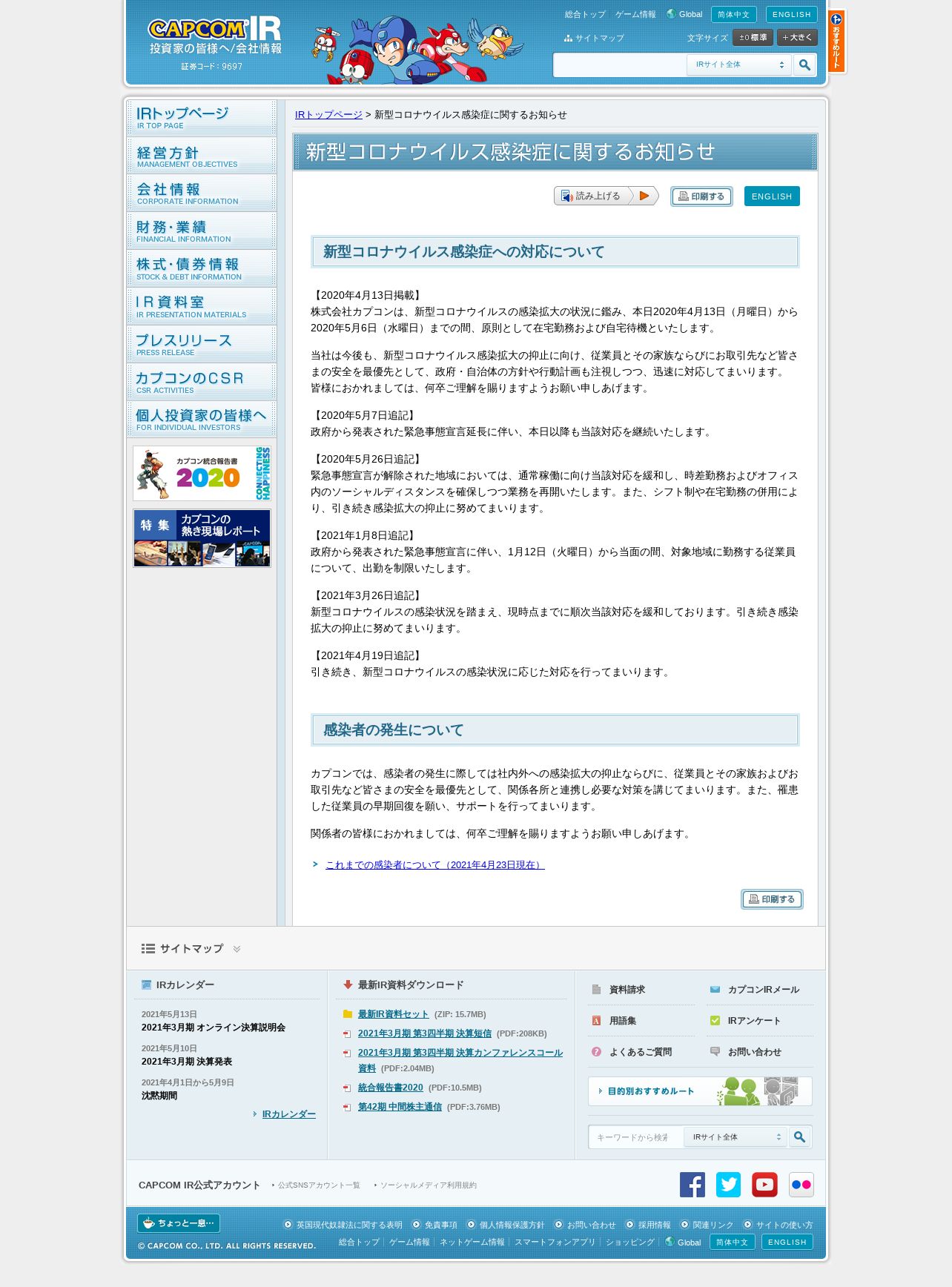Open 英国現代奴隷法に関する表明 footer link
The height and width of the screenshot is (1287, 952).
pyautogui.click(x=349, y=1225)
